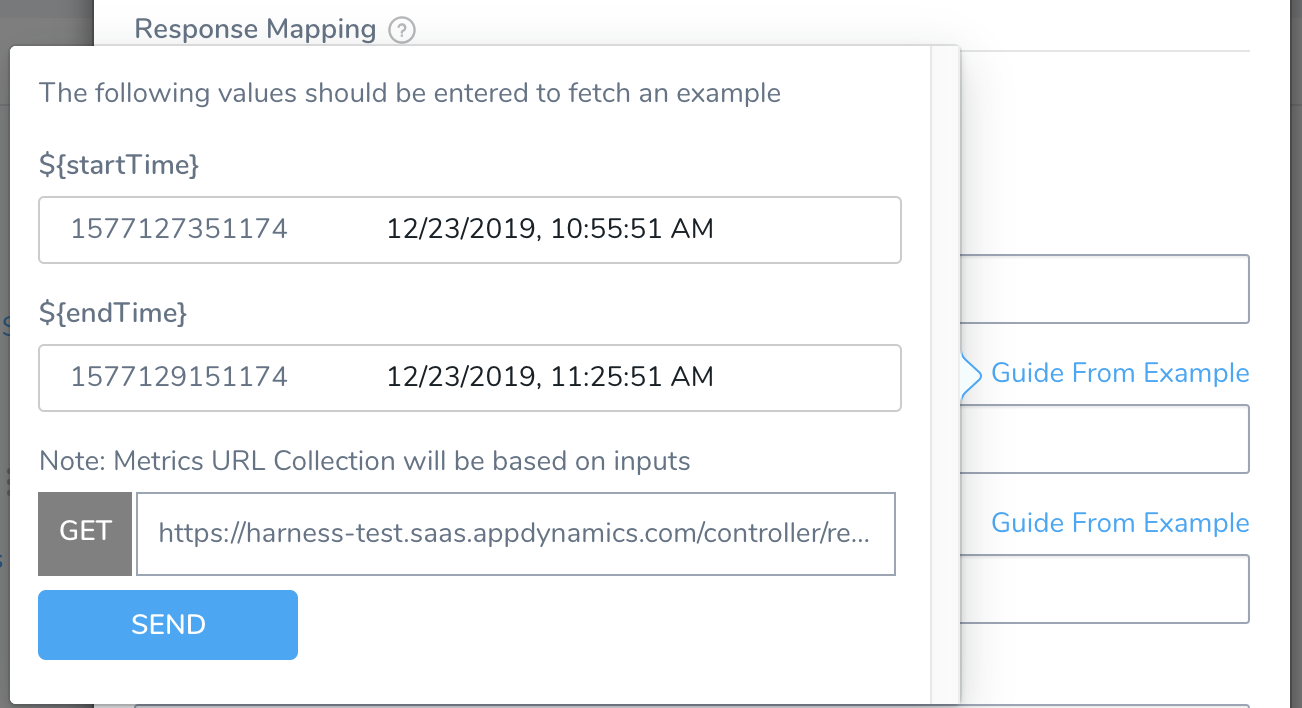This screenshot has width=1302, height=708.
Task: Click the Response Mapping section heading
Action: 255,29
